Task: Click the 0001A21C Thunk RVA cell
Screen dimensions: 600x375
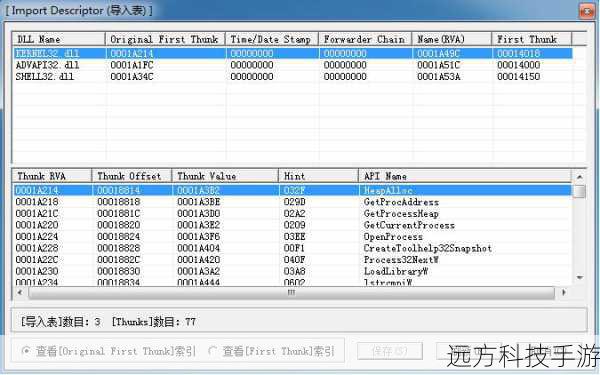Action: click(37, 214)
